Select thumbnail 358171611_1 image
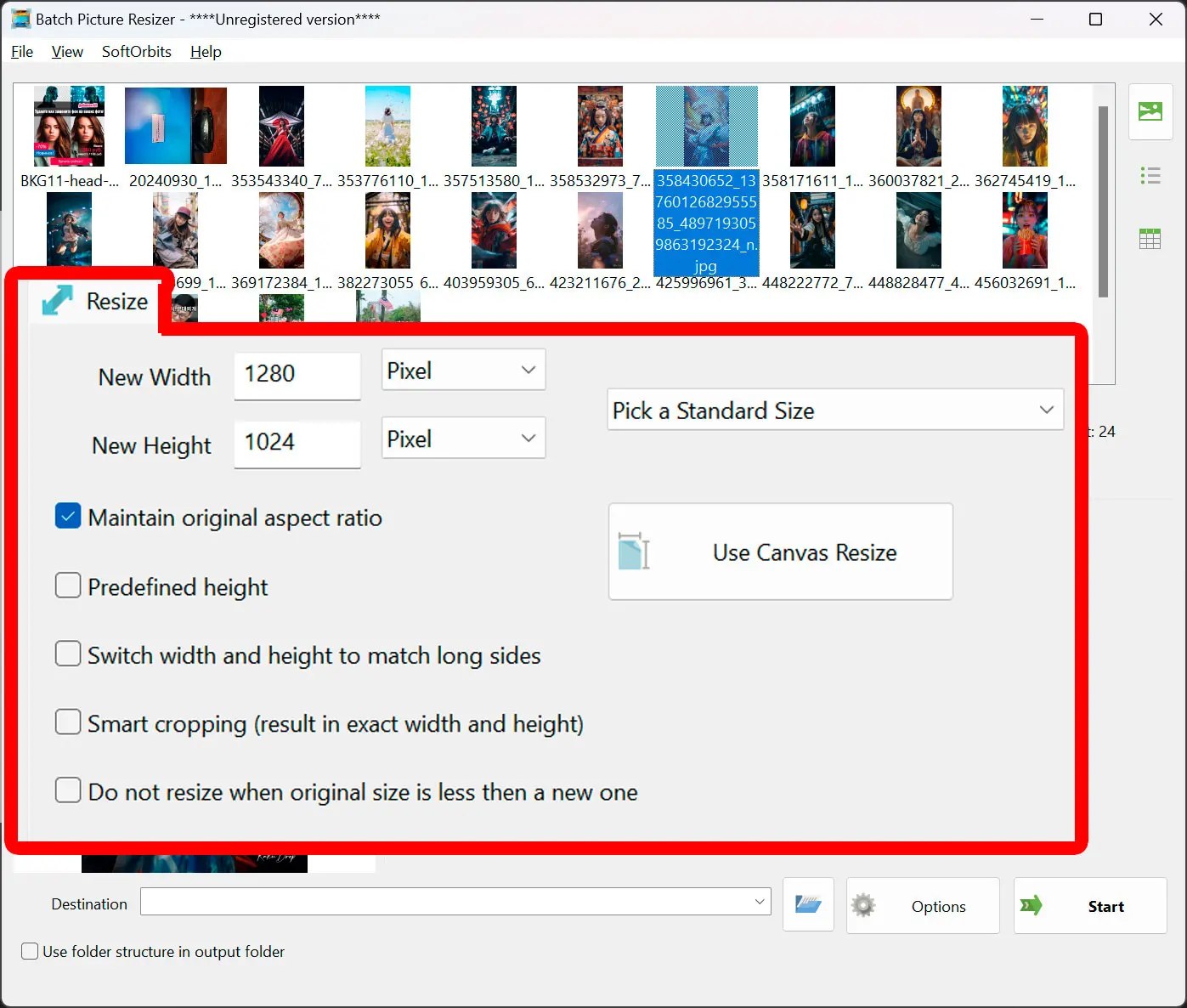This screenshot has height=1008, width=1187. [812, 126]
